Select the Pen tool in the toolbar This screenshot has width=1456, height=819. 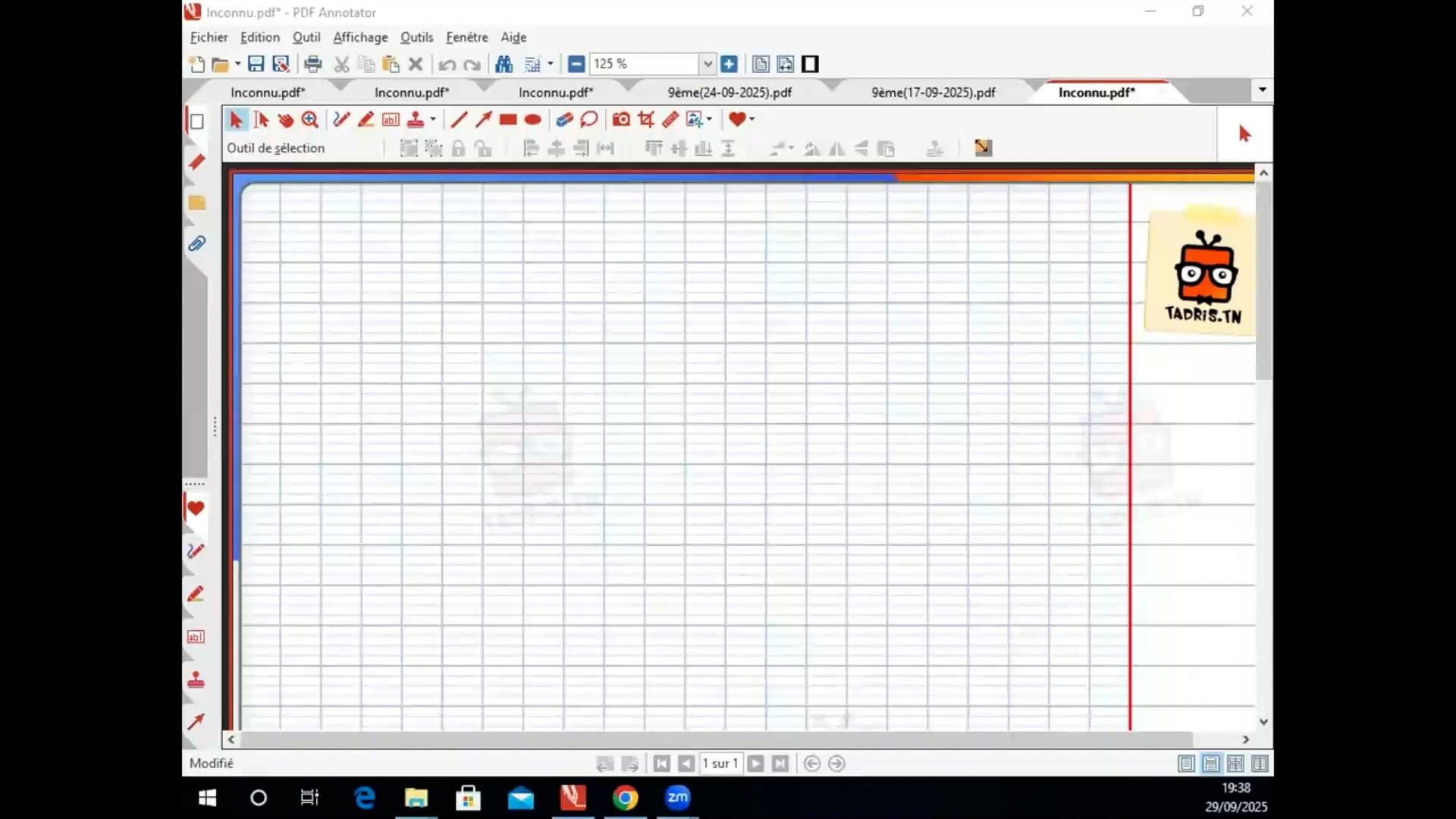click(341, 119)
